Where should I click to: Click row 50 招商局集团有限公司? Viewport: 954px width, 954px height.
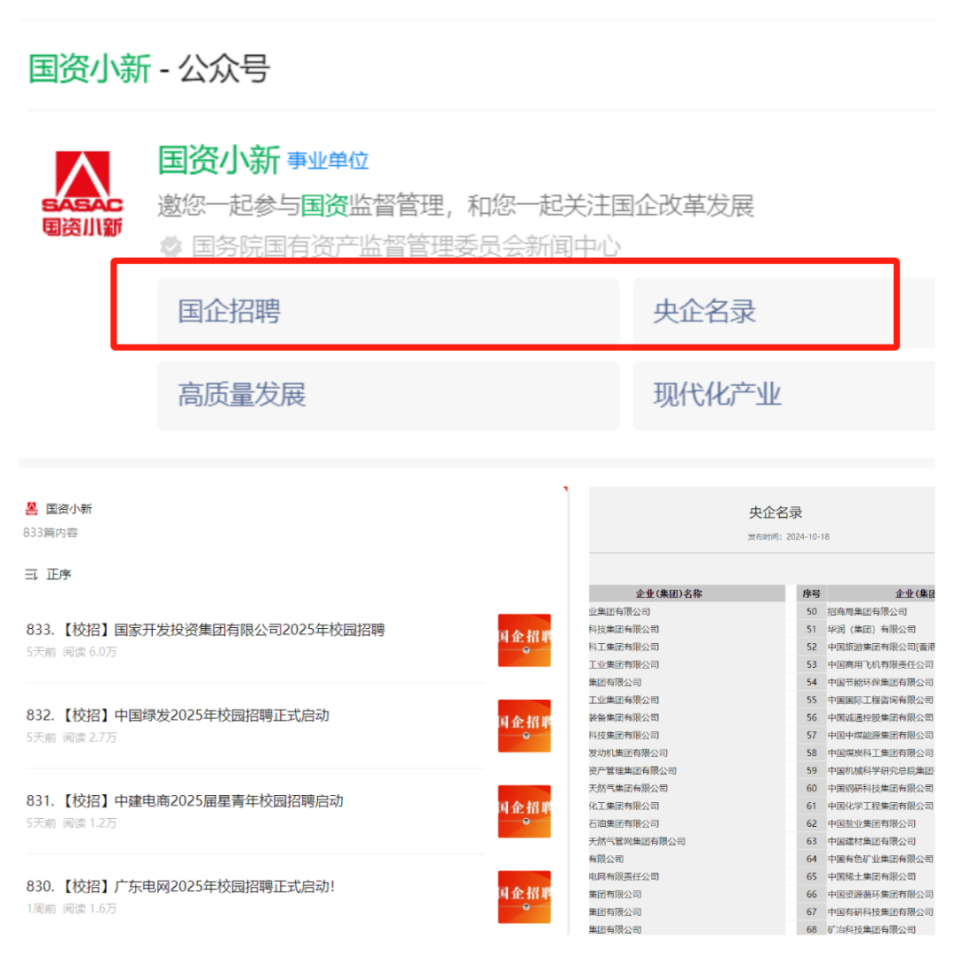[x=866, y=611]
